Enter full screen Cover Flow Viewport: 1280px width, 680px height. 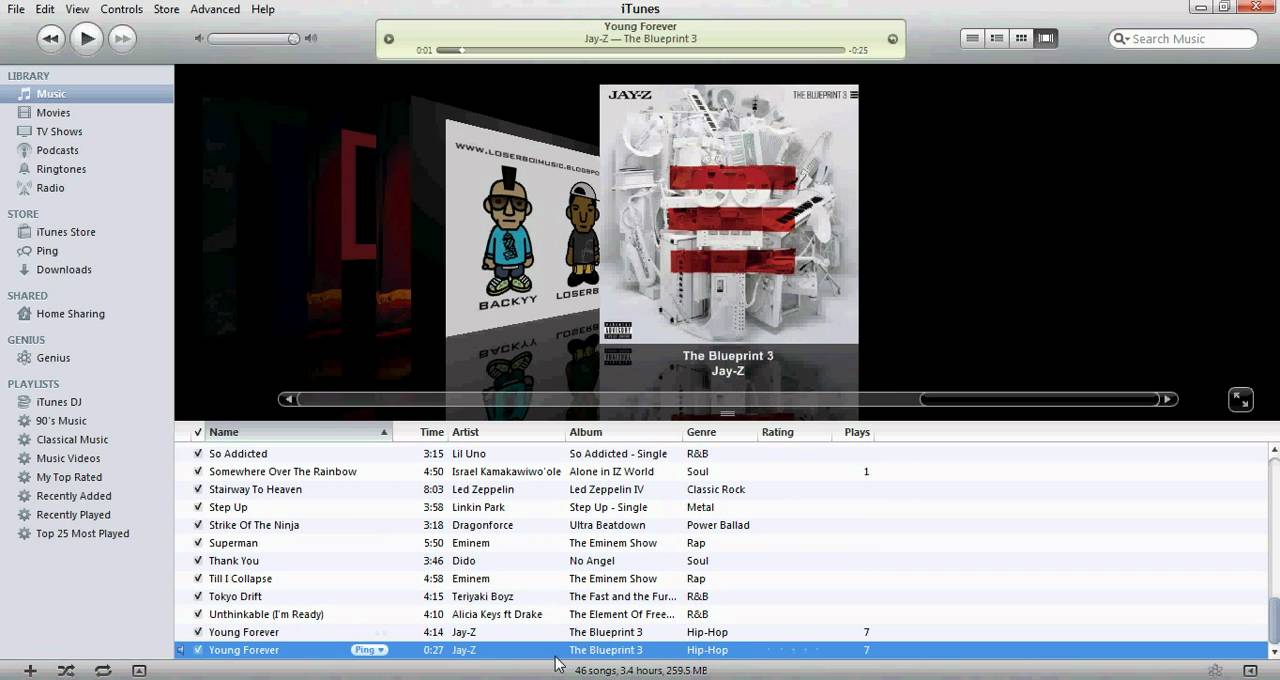(x=1240, y=400)
